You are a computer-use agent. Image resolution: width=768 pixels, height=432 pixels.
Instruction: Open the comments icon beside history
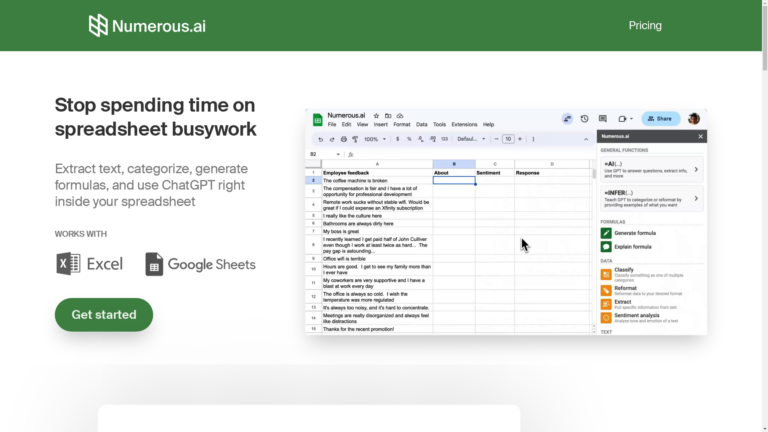[602, 119]
